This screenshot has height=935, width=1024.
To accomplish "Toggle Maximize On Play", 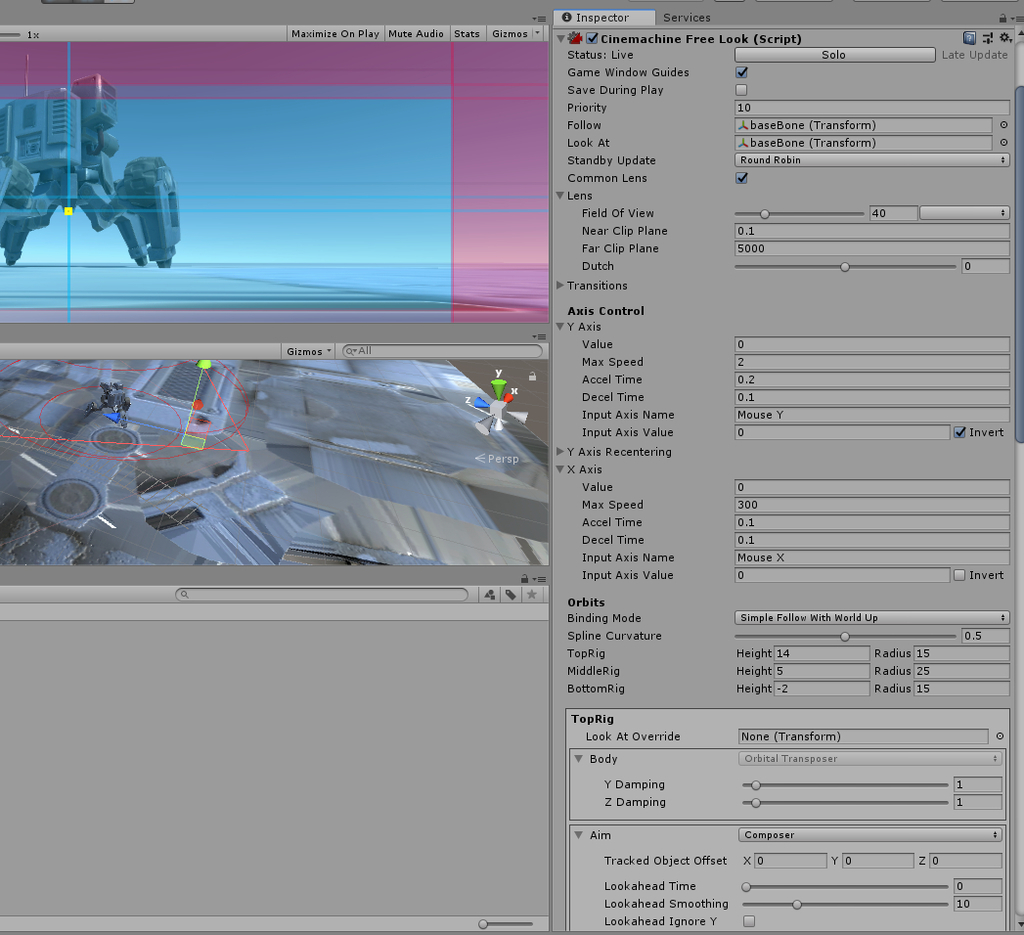I will (x=335, y=33).
